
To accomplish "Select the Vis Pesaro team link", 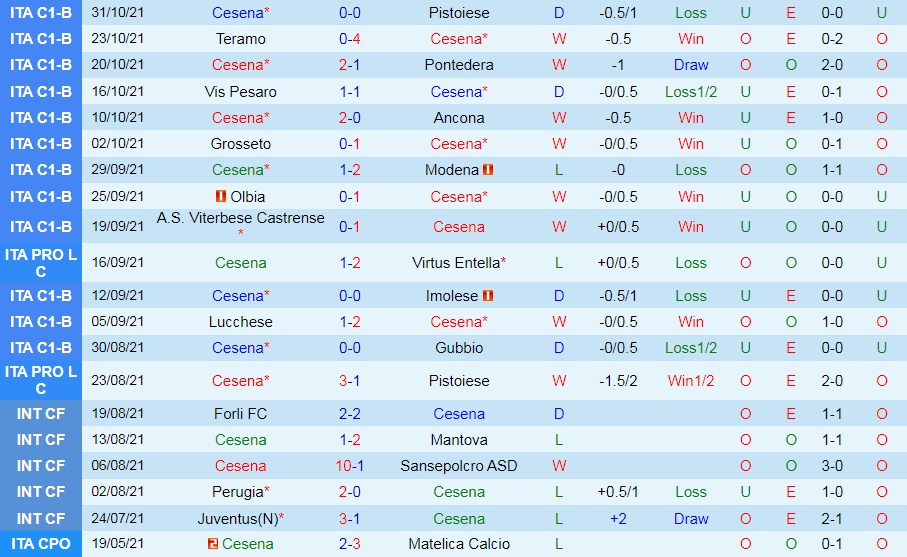I will (240, 92).
